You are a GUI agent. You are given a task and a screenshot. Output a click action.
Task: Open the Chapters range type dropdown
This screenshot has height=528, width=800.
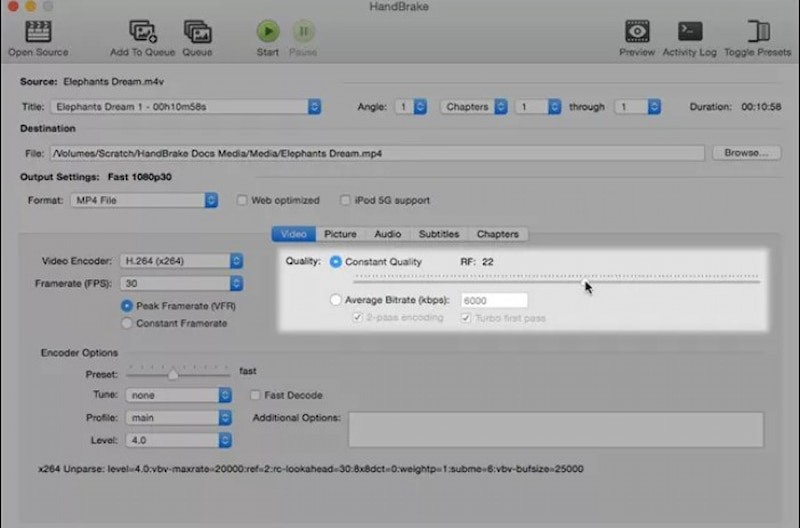474,107
